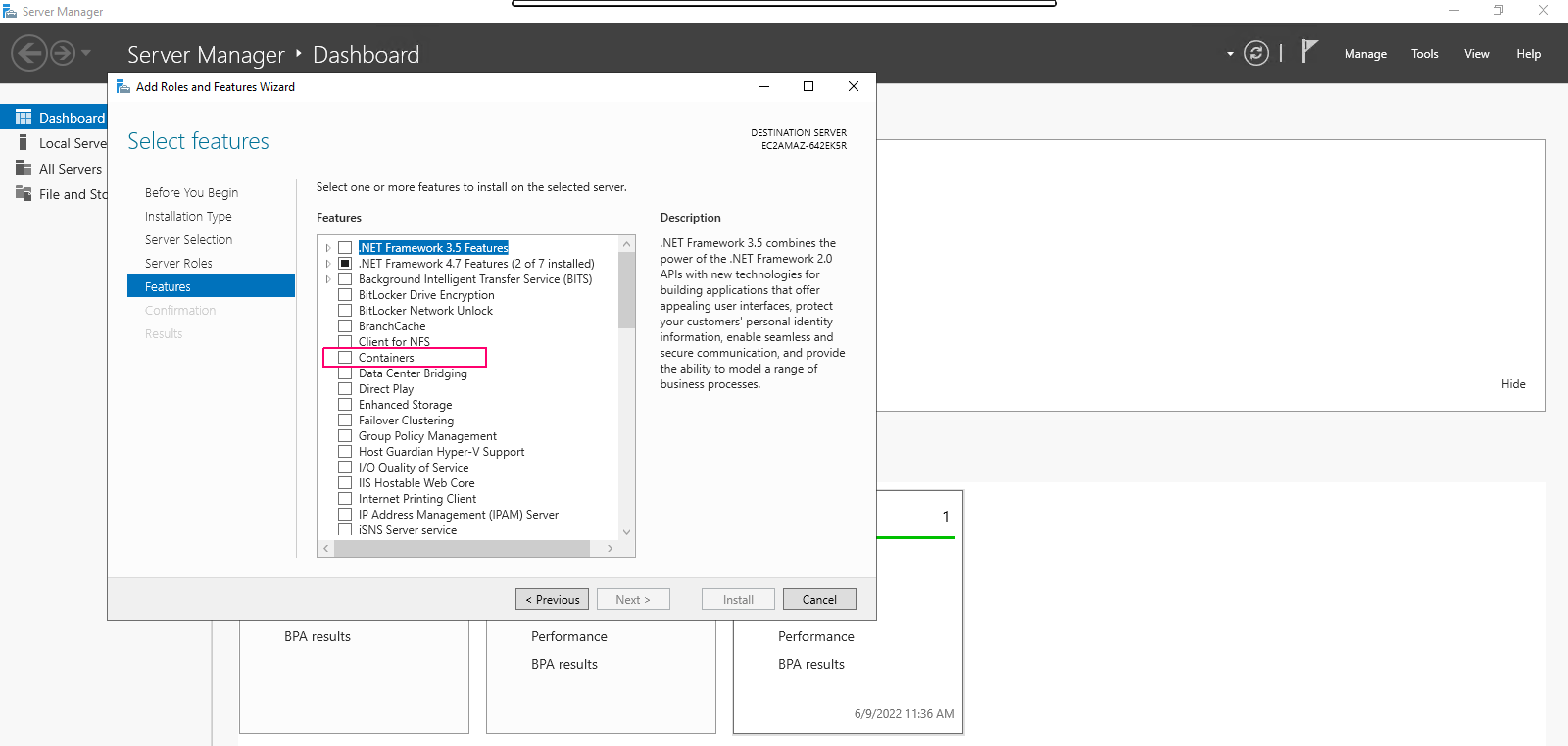Click the Add Roles and Features Wizard title icon
The height and width of the screenshot is (746, 1568).
pos(123,86)
